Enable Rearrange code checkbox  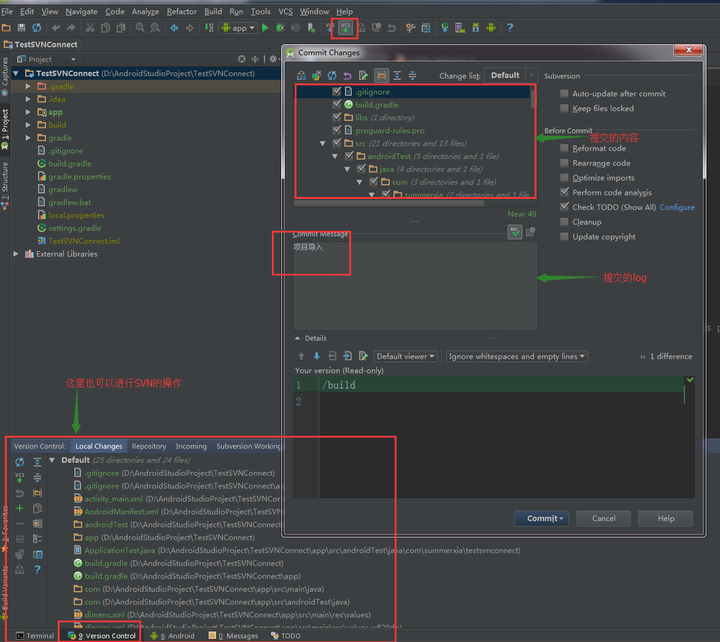tap(564, 163)
